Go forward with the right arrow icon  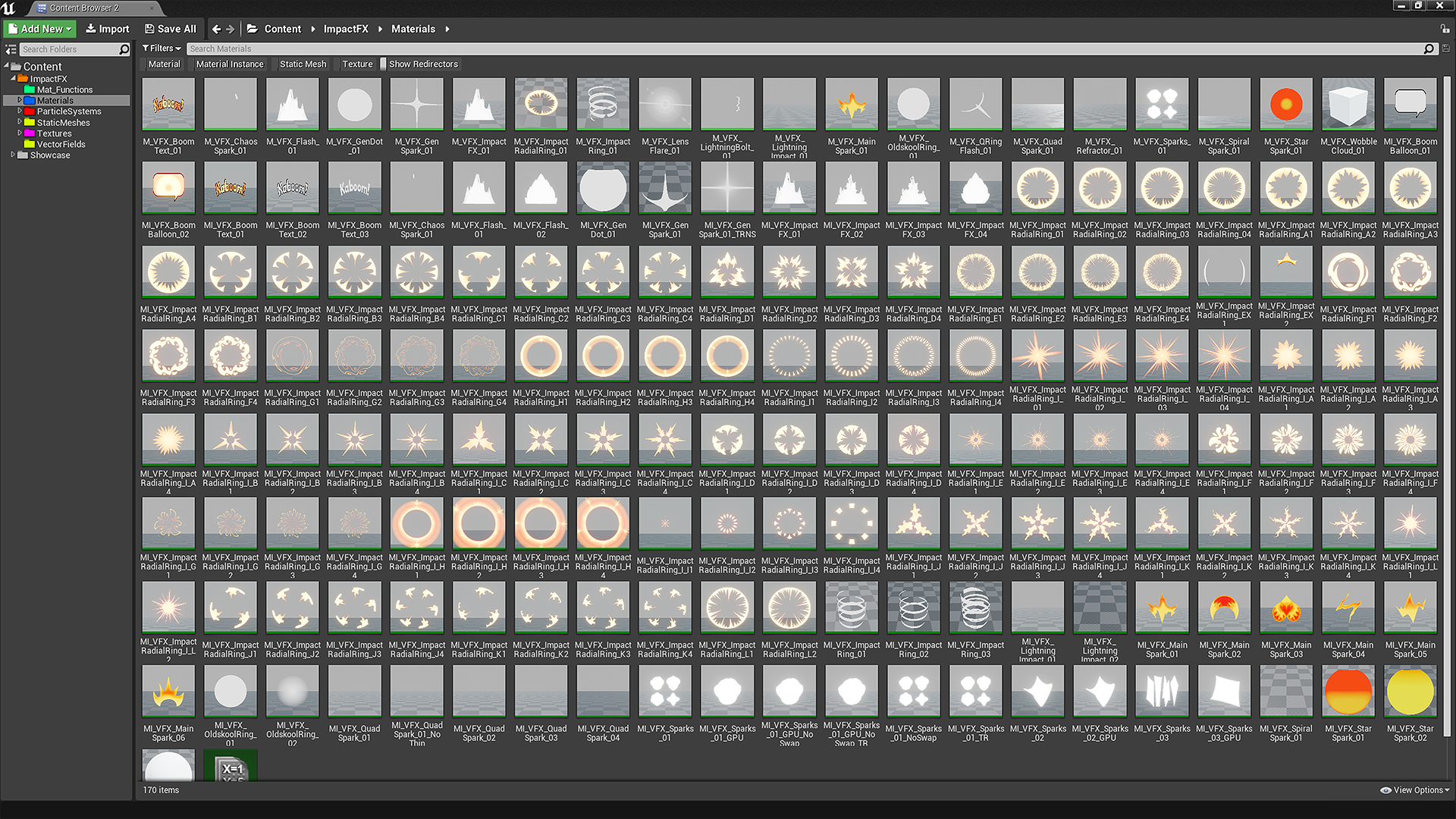(230, 29)
